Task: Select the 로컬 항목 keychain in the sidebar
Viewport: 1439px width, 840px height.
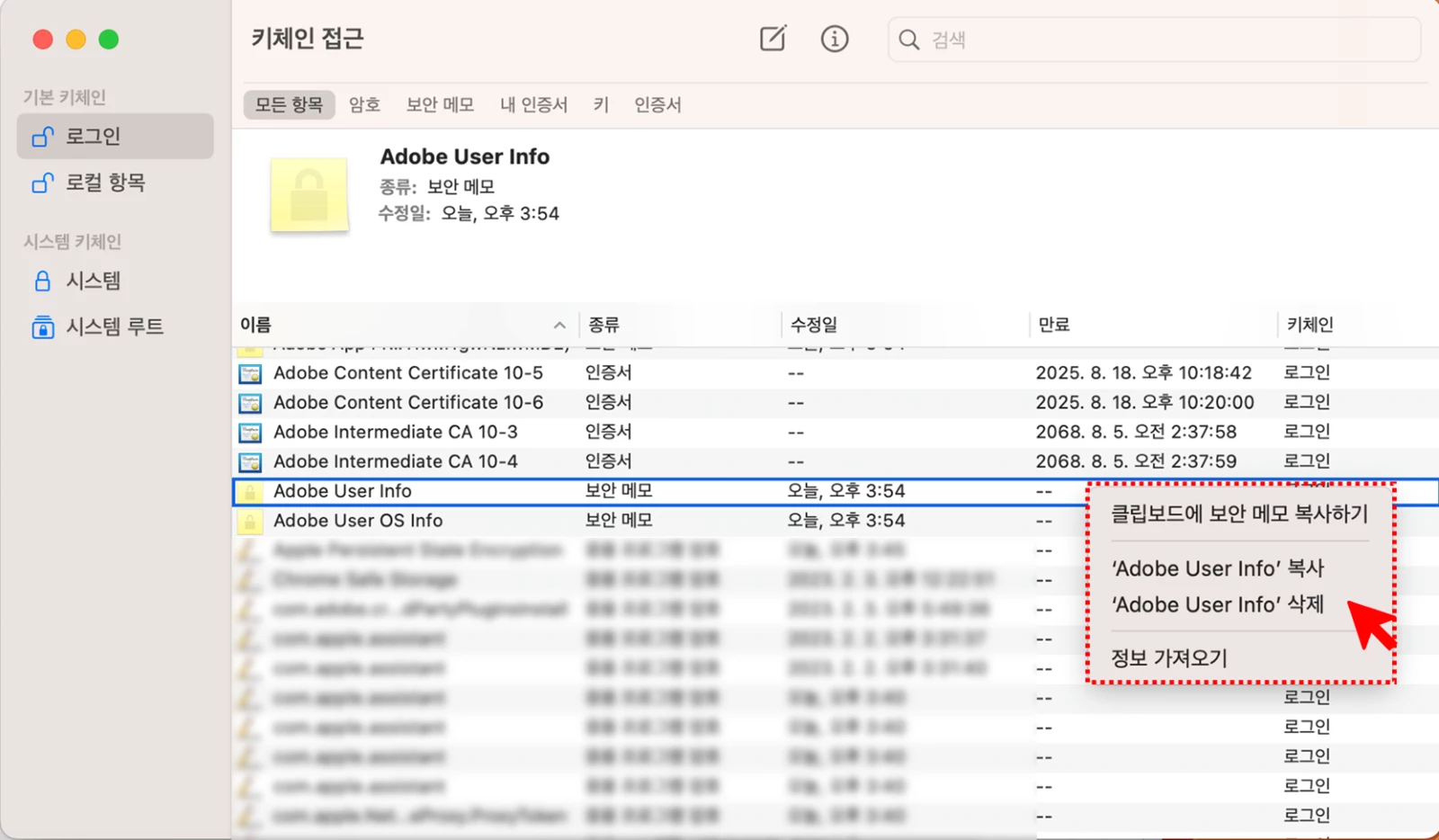Action: coord(115,183)
